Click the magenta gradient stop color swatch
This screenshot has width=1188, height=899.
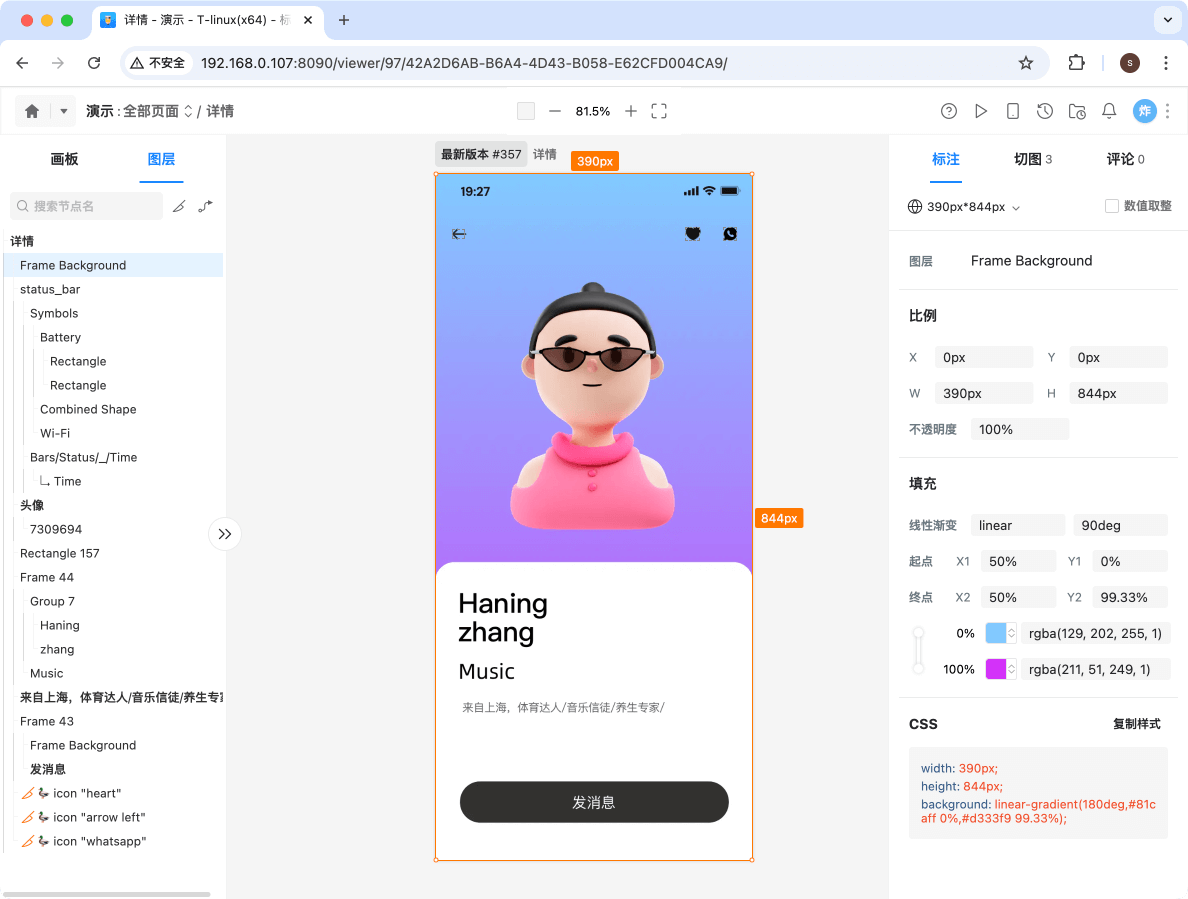point(994,669)
